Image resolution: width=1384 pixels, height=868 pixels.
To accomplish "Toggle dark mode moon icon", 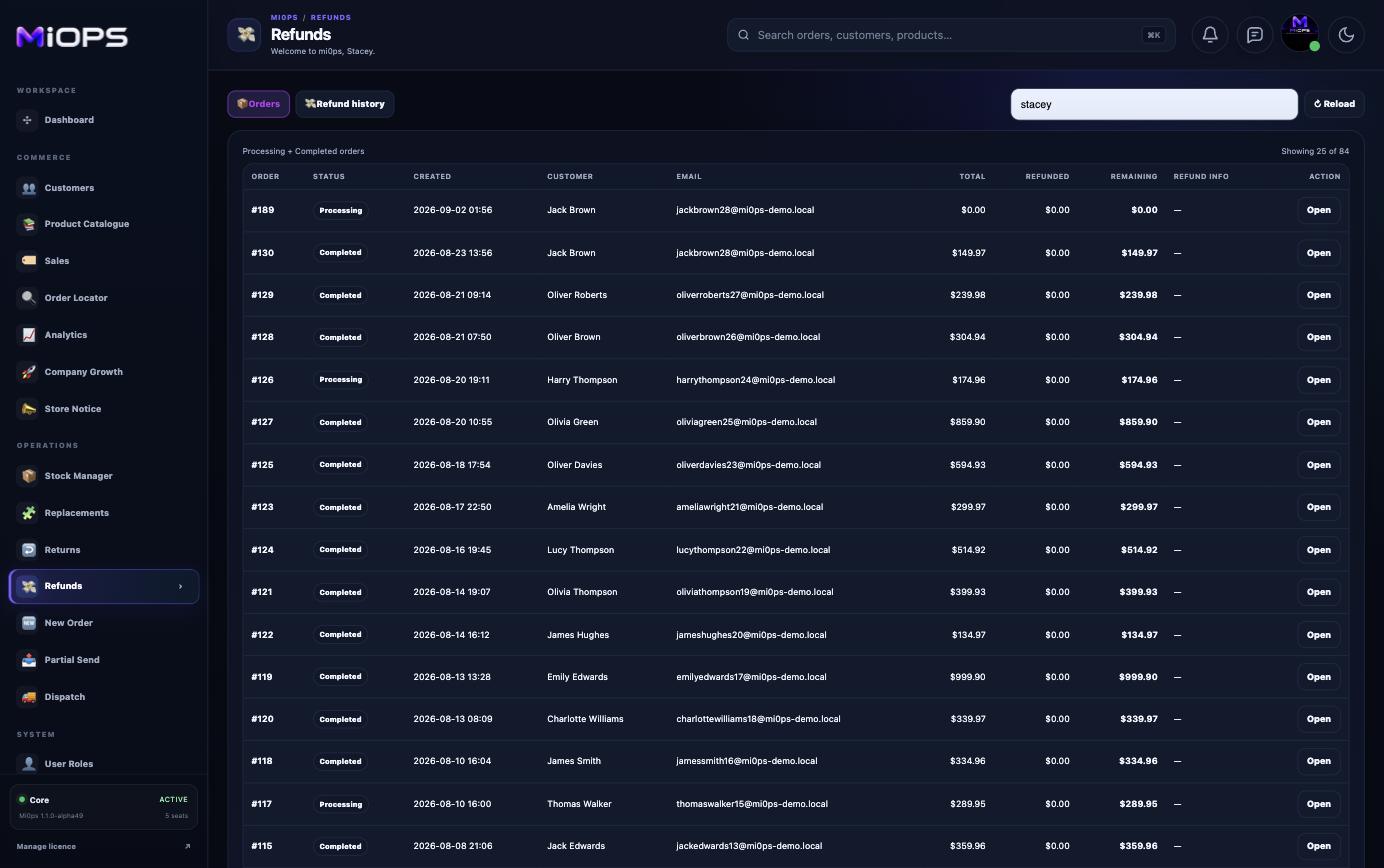I will [x=1346, y=35].
